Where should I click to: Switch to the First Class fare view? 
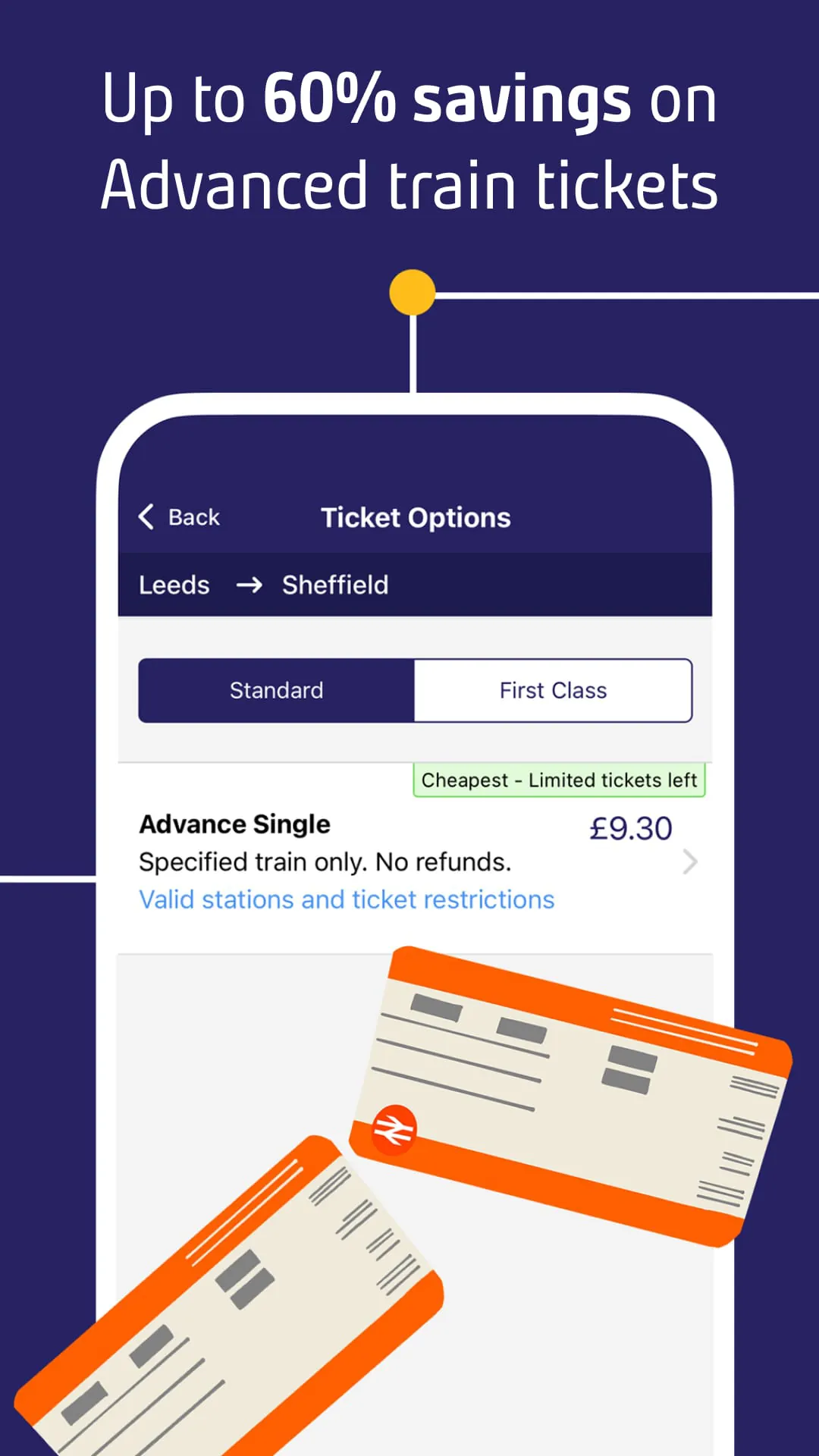tap(553, 690)
